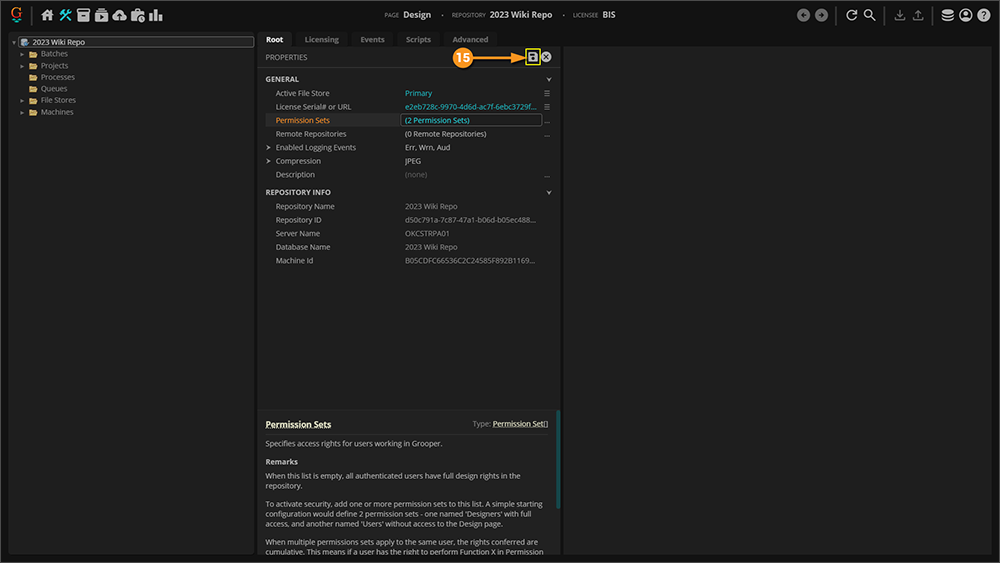
Task: Open Active File Store list menu
Action: click(547, 93)
